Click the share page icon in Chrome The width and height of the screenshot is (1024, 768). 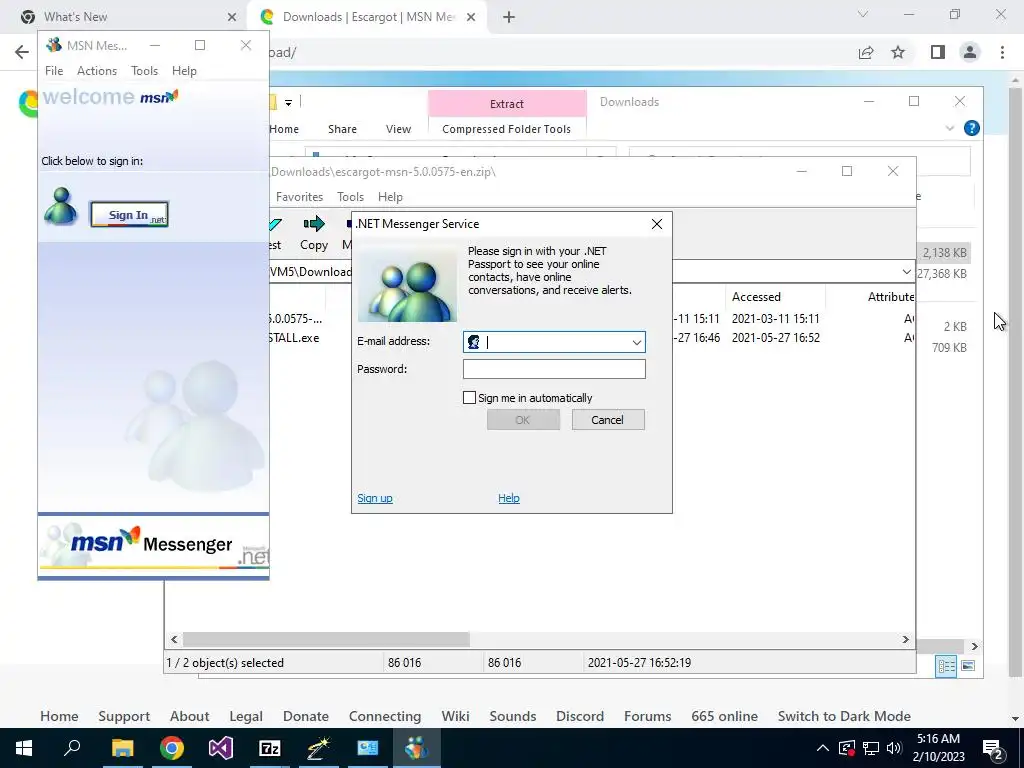click(866, 52)
